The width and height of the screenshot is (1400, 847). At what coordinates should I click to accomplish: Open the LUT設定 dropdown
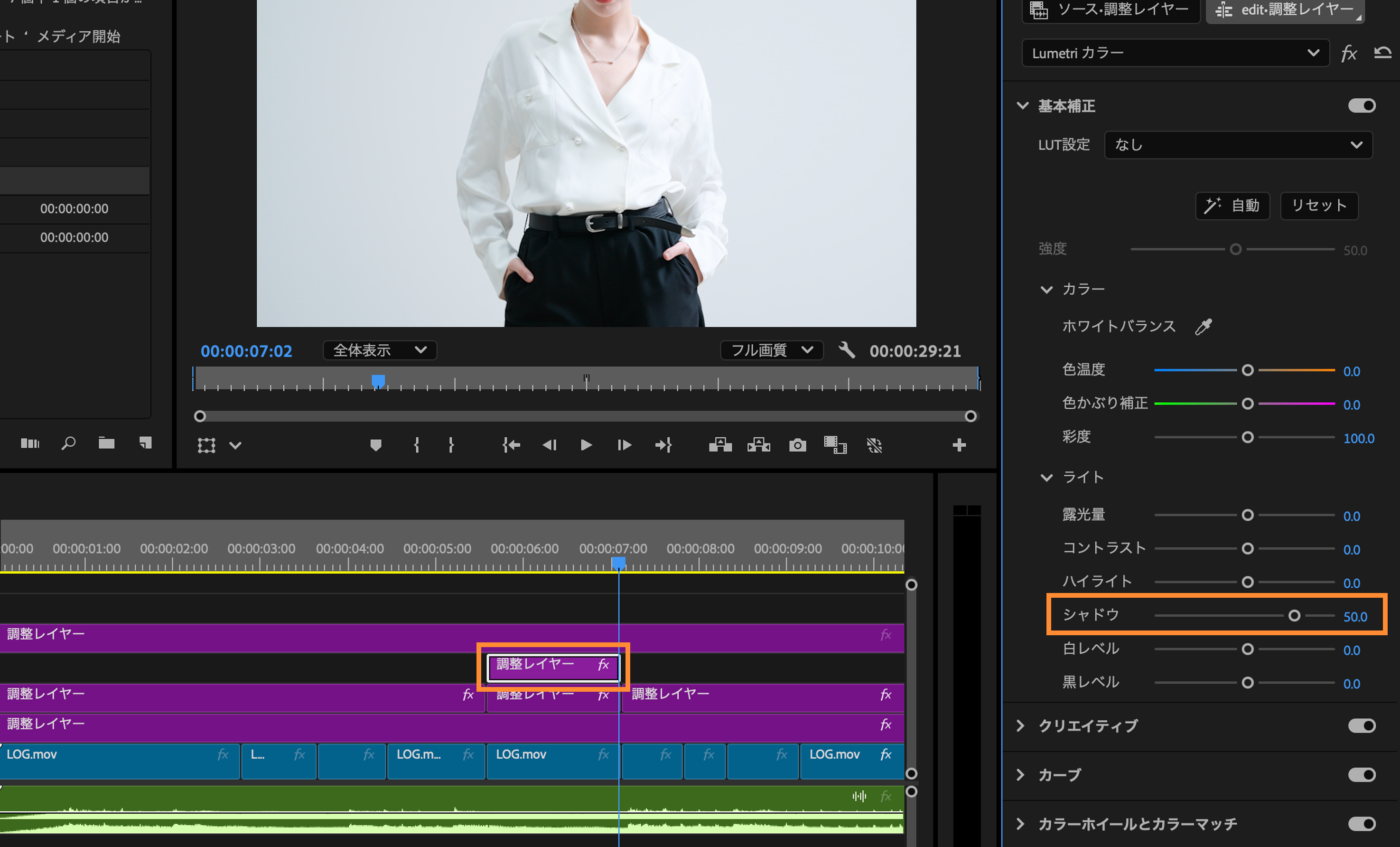1238,145
